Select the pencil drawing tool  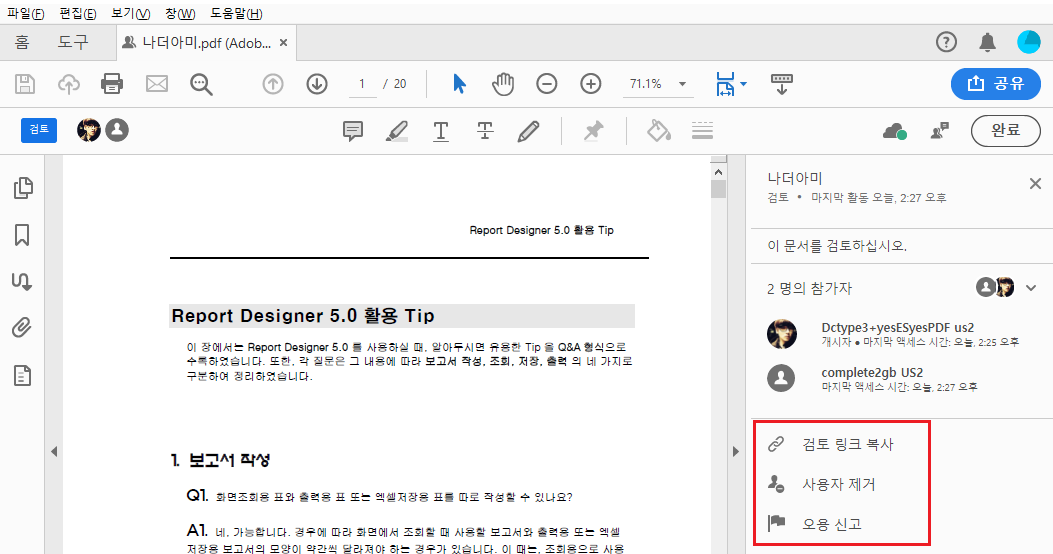coord(529,130)
